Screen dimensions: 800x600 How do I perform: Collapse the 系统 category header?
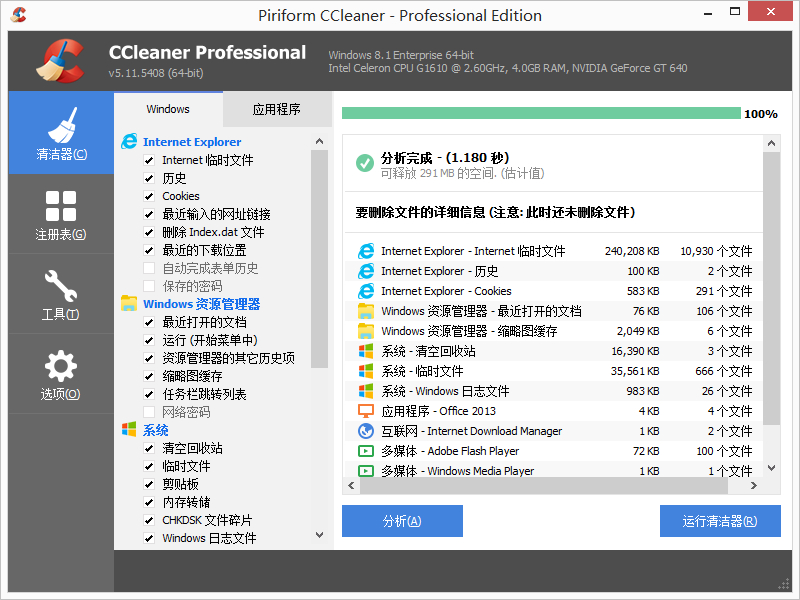point(156,430)
